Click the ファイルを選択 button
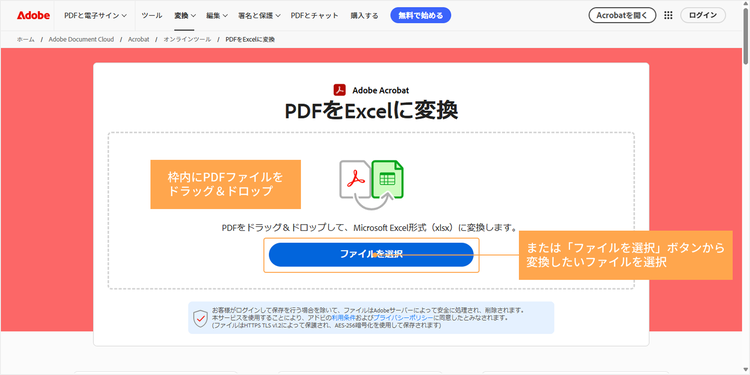The height and width of the screenshot is (375, 750). [x=371, y=254]
